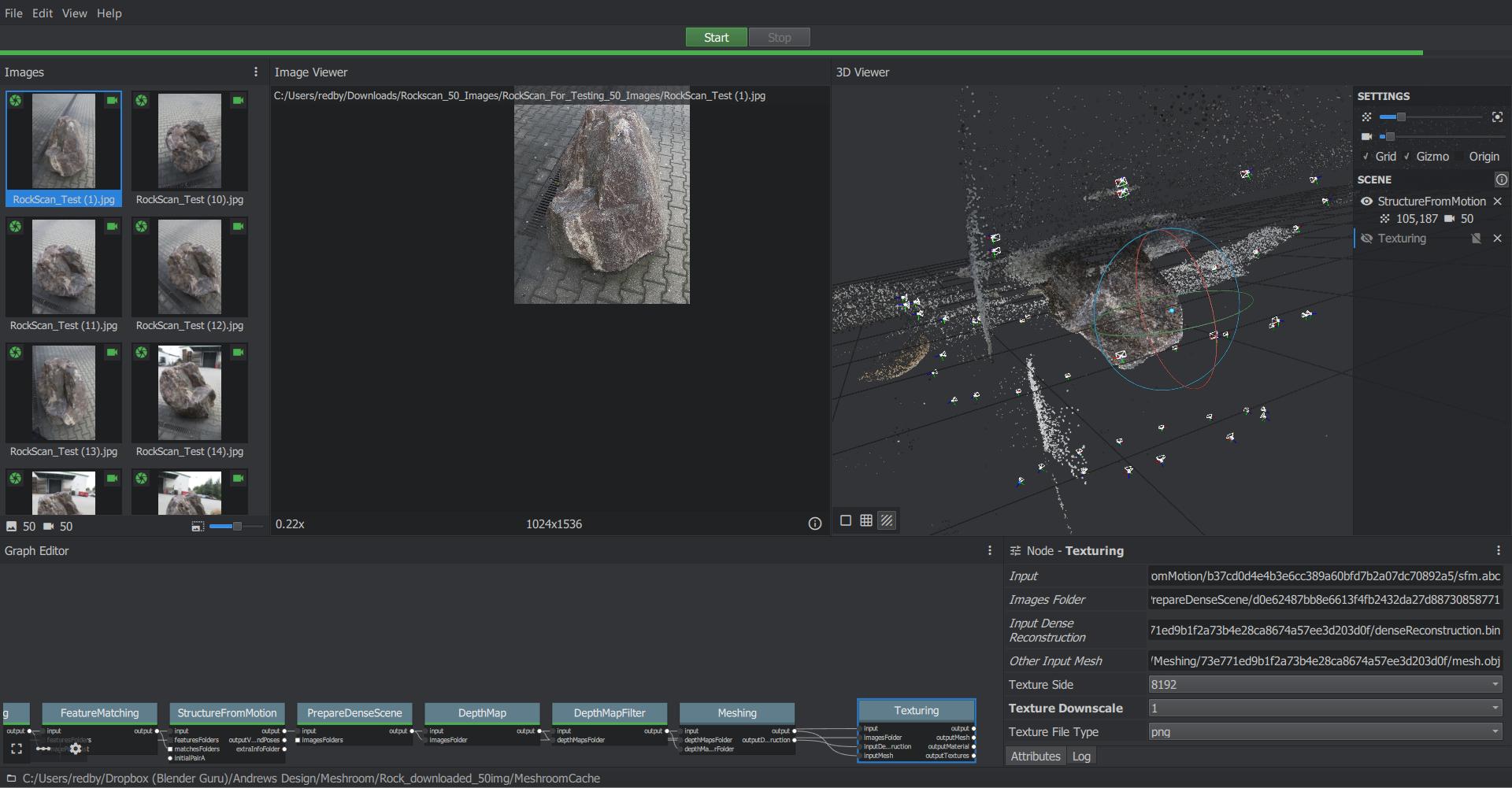Select the FeatureMatching node
1512x788 pixels.
click(x=99, y=713)
